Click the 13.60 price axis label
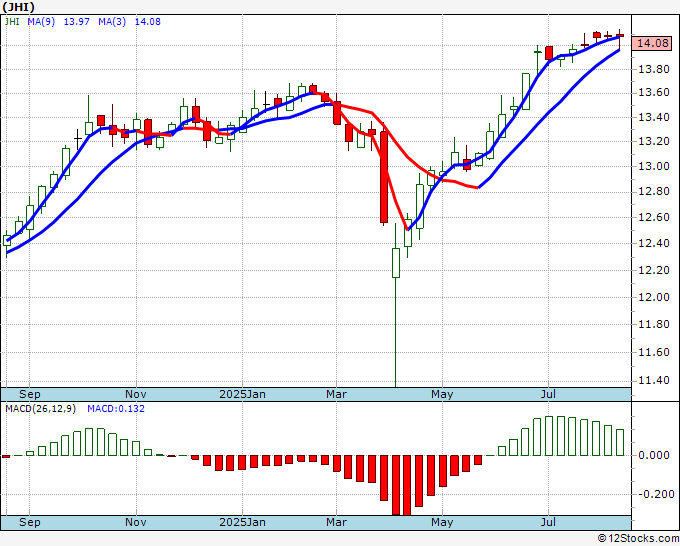Image resolution: width=680 pixels, height=546 pixels. (653, 93)
